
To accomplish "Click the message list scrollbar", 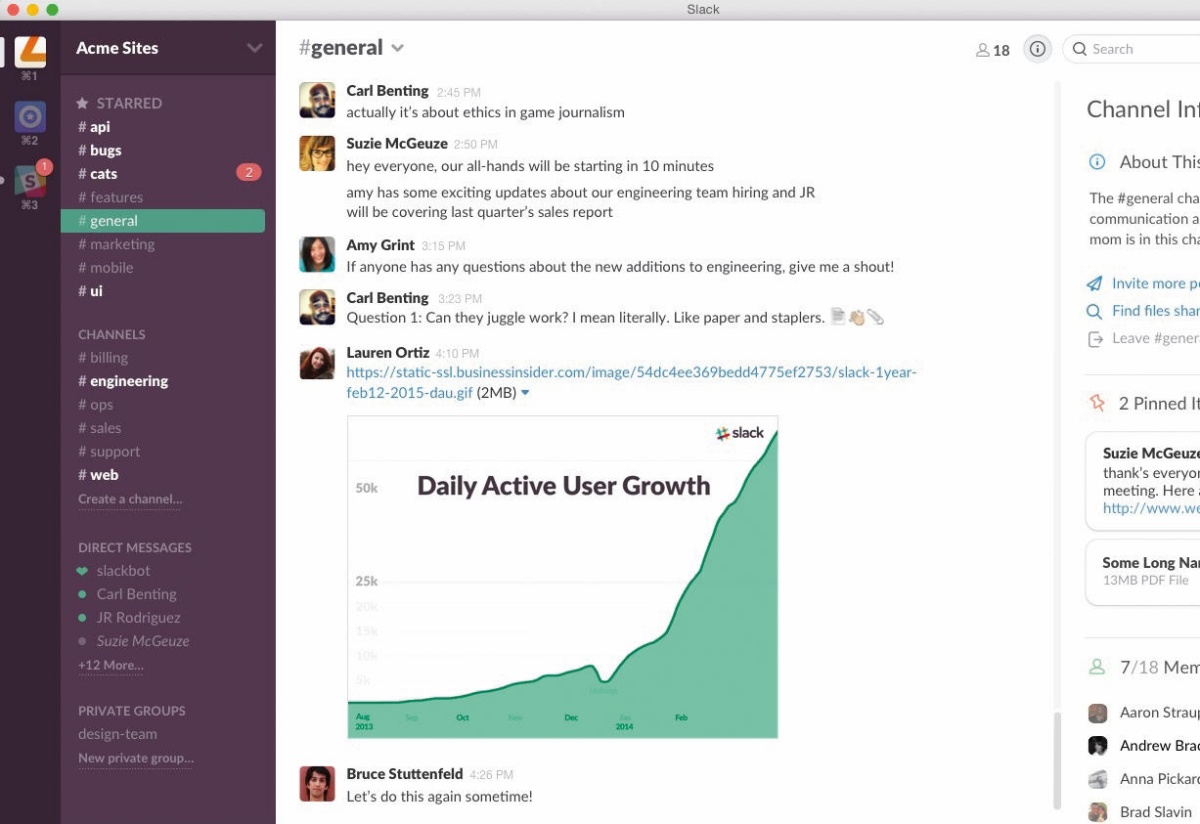I will click(x=1055, y=760).
